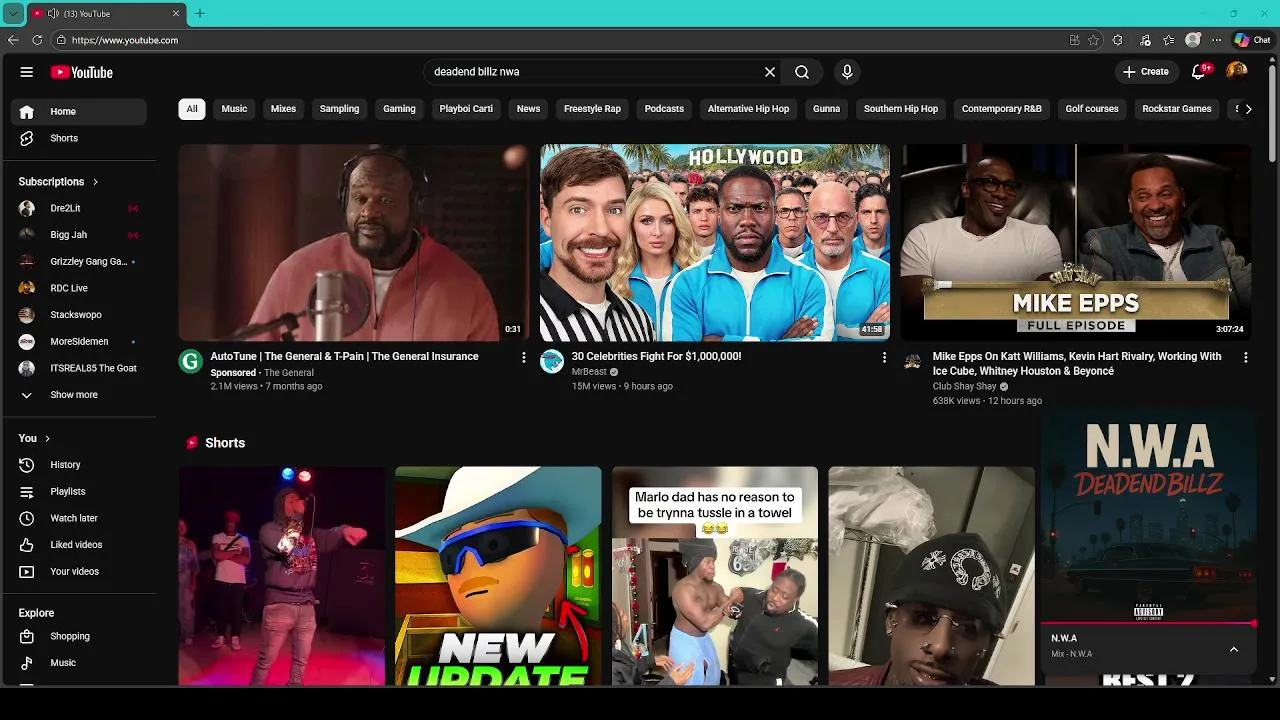Viewport: 1280px width, 720px height.
Task: Open options menu for MrBeast video
Action: tap(884, 357)
